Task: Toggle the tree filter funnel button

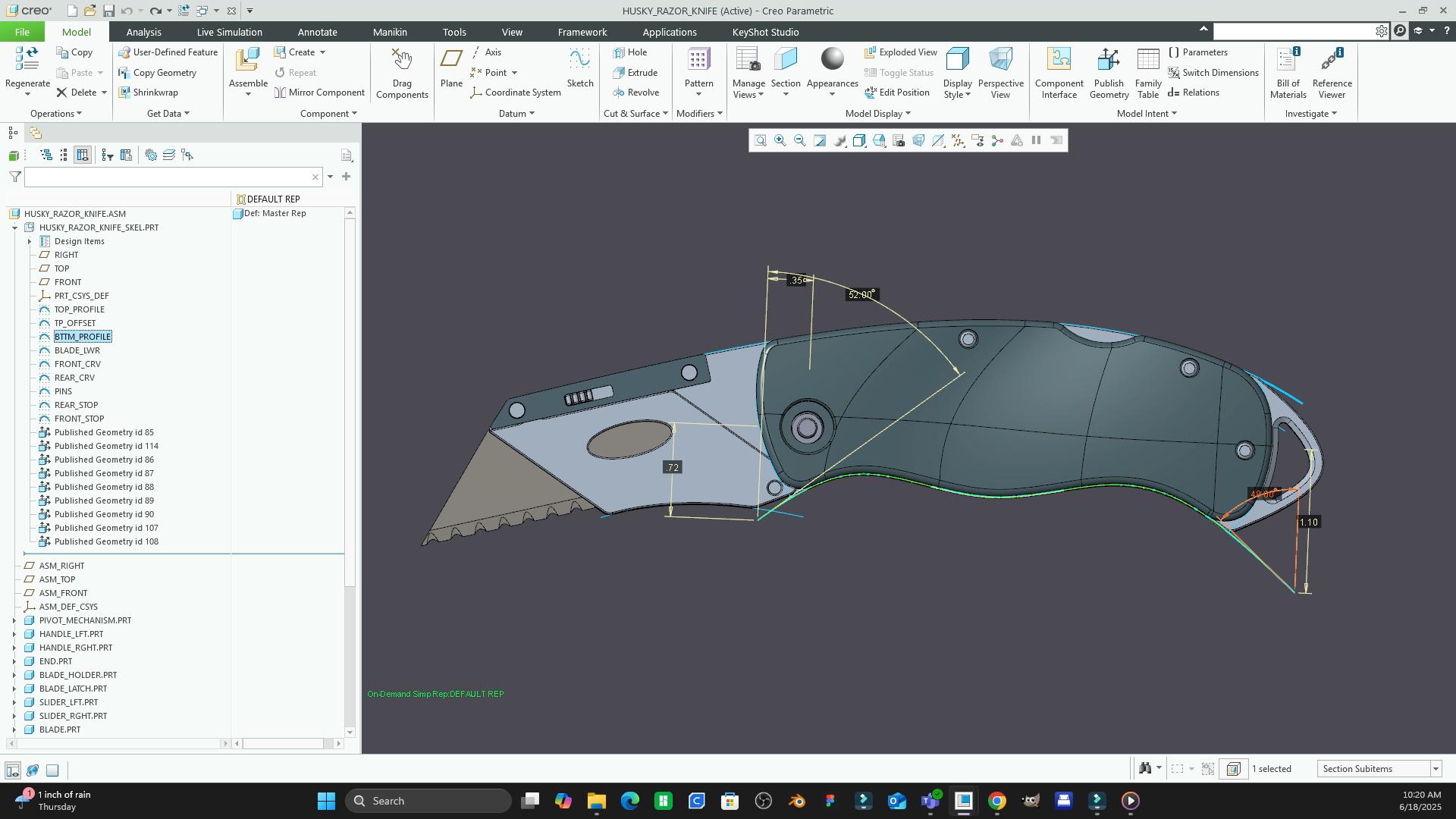Action: 15,177
